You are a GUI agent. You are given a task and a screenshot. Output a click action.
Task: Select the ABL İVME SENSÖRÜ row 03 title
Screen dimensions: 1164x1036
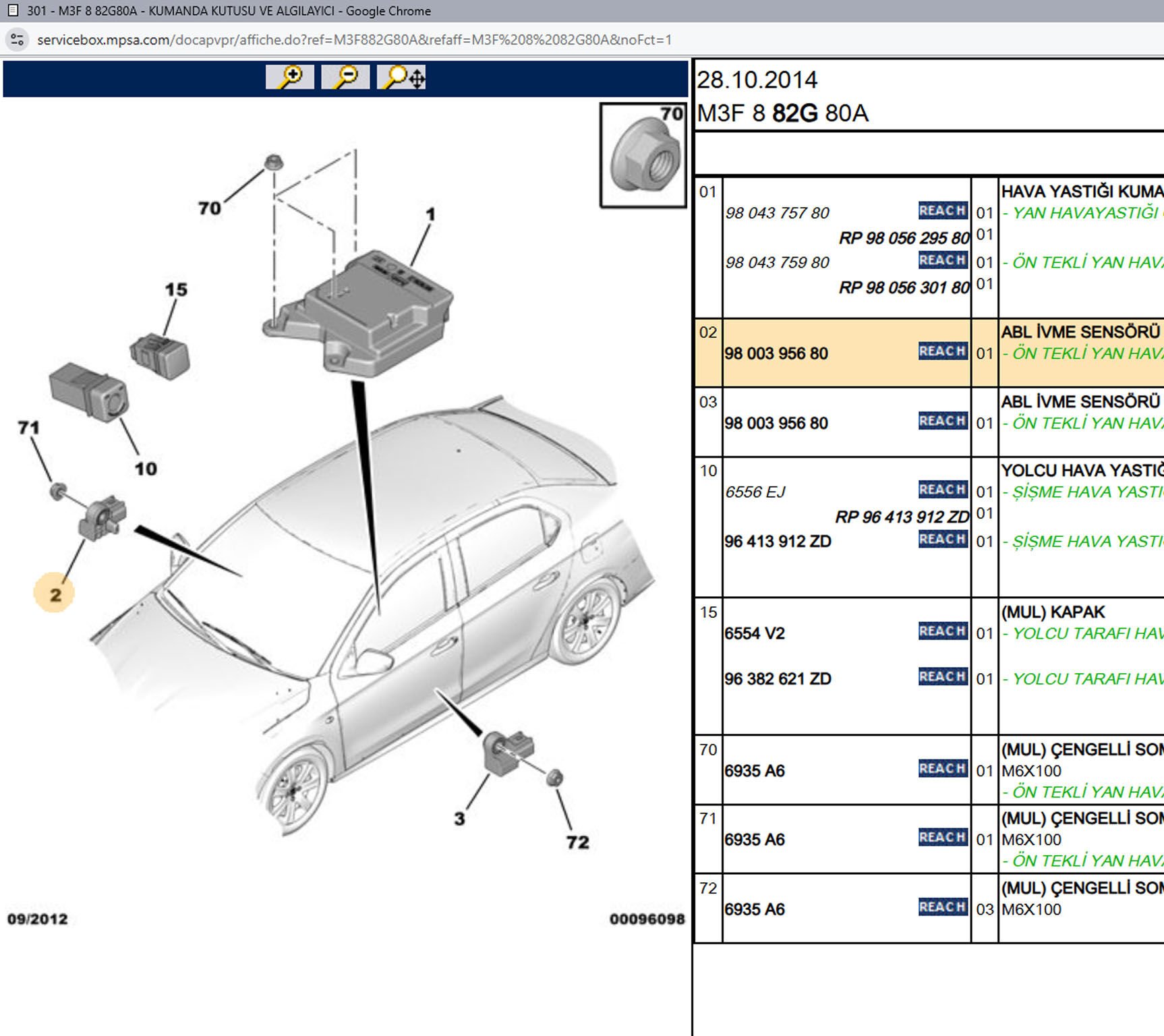[x=1080, y=402]
